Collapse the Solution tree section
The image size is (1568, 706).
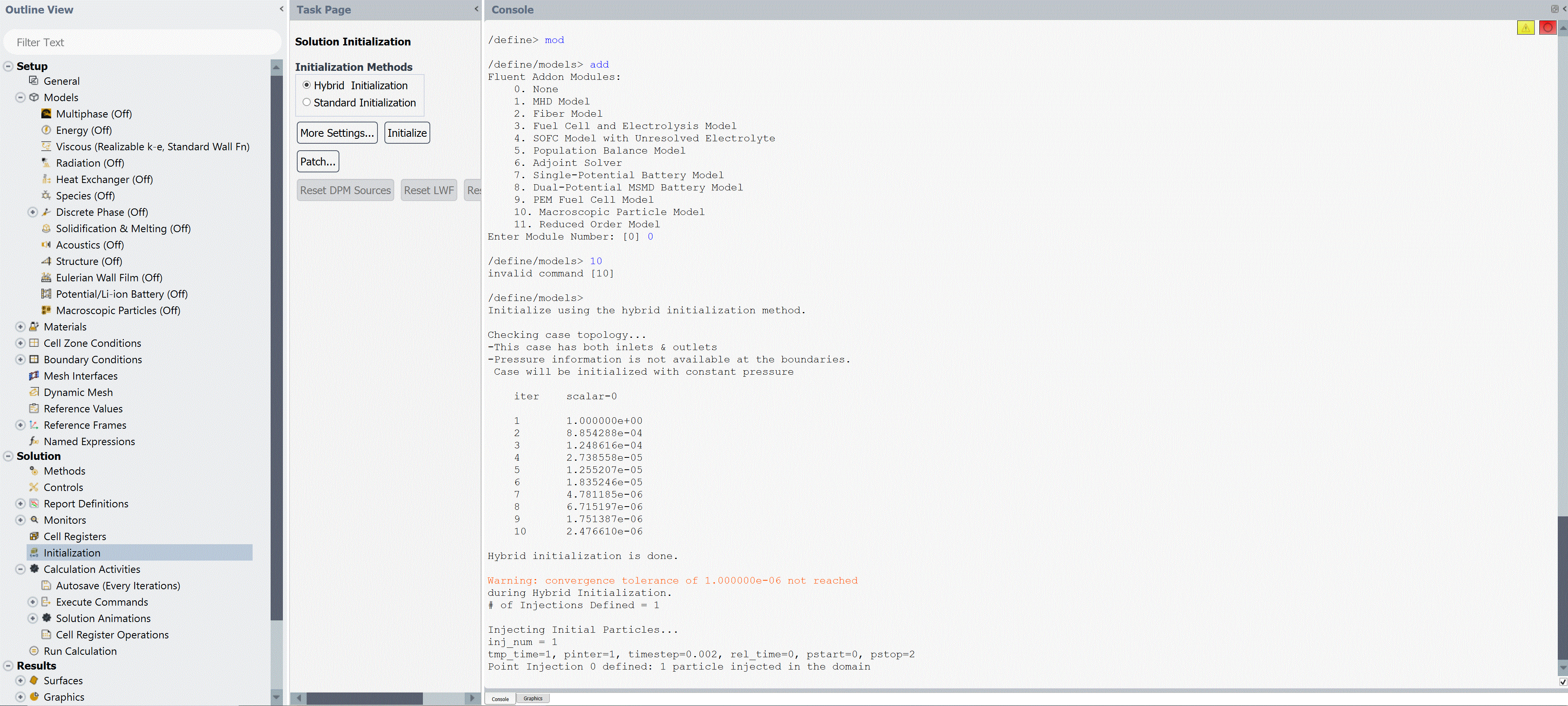pos(9,457)
